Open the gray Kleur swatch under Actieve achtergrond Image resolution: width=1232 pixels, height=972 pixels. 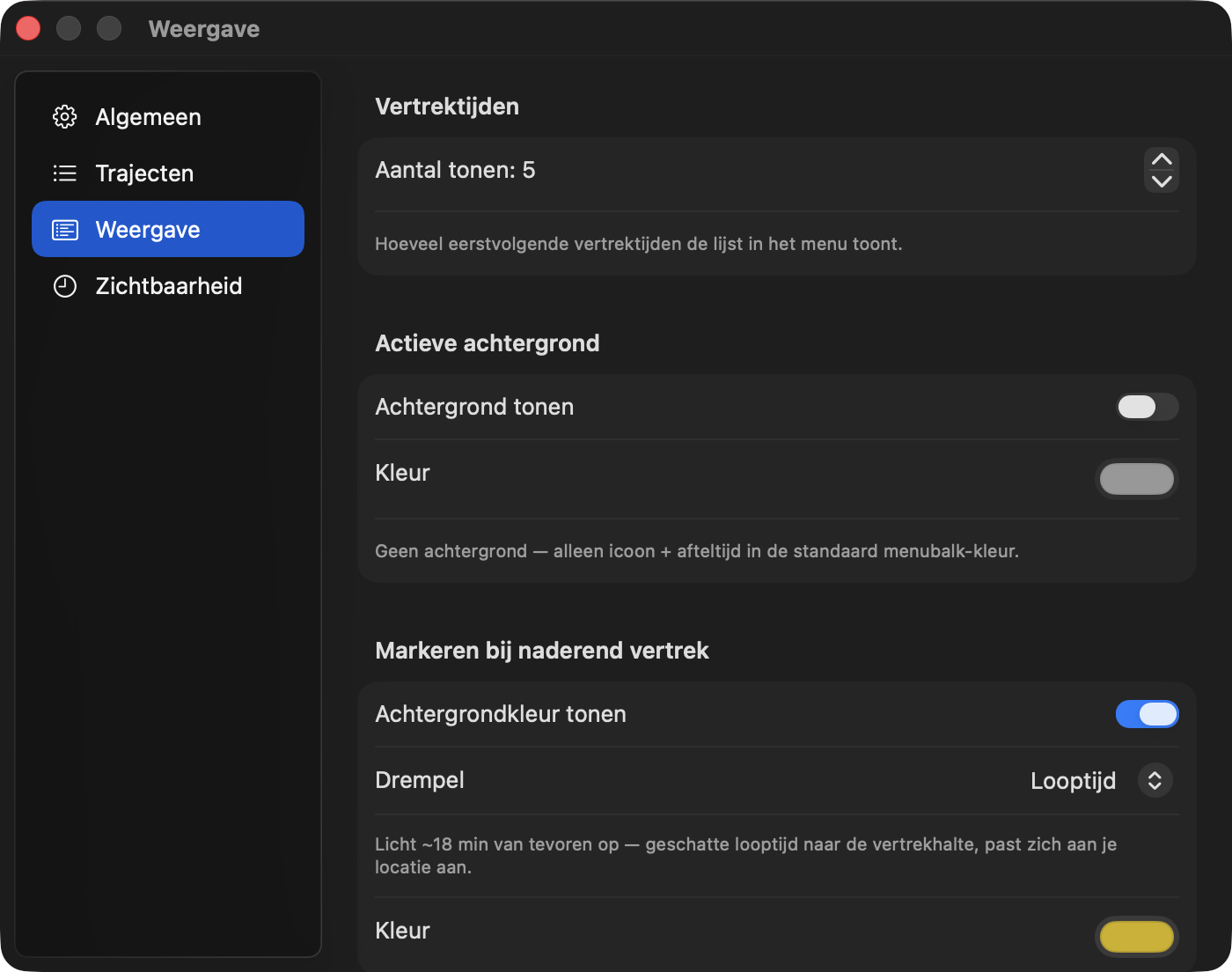(1137, 479)
